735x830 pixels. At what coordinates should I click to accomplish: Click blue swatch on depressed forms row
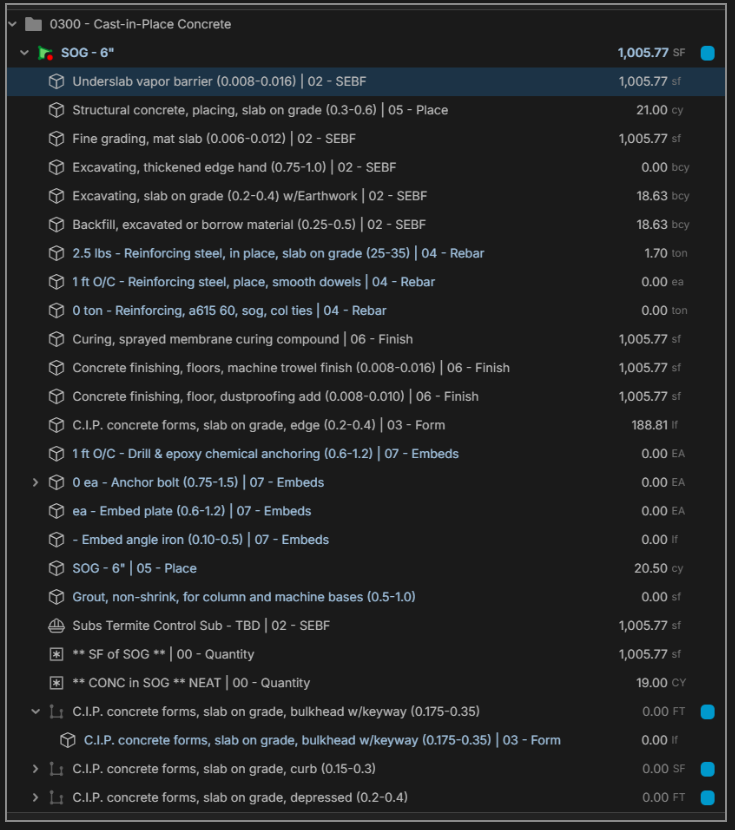[707, 798]
